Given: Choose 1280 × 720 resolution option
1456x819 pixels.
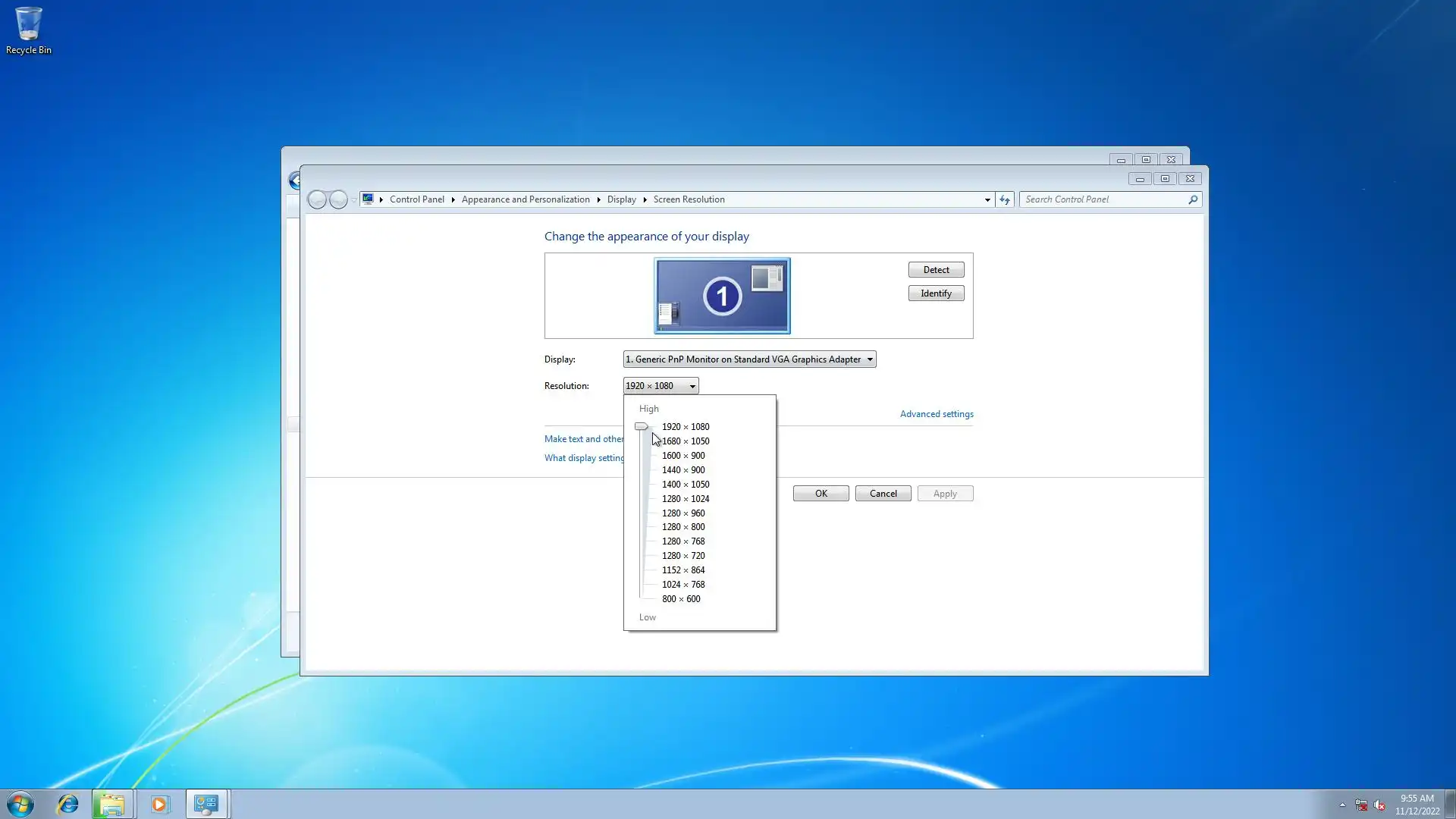Looking at the screenshot, I should (683, 556).
